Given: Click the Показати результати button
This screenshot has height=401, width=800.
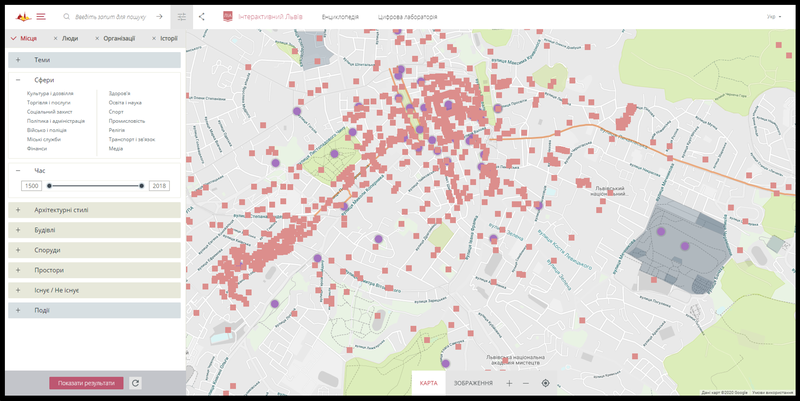Looking at the screenshot, I should [x=86, y=383].
